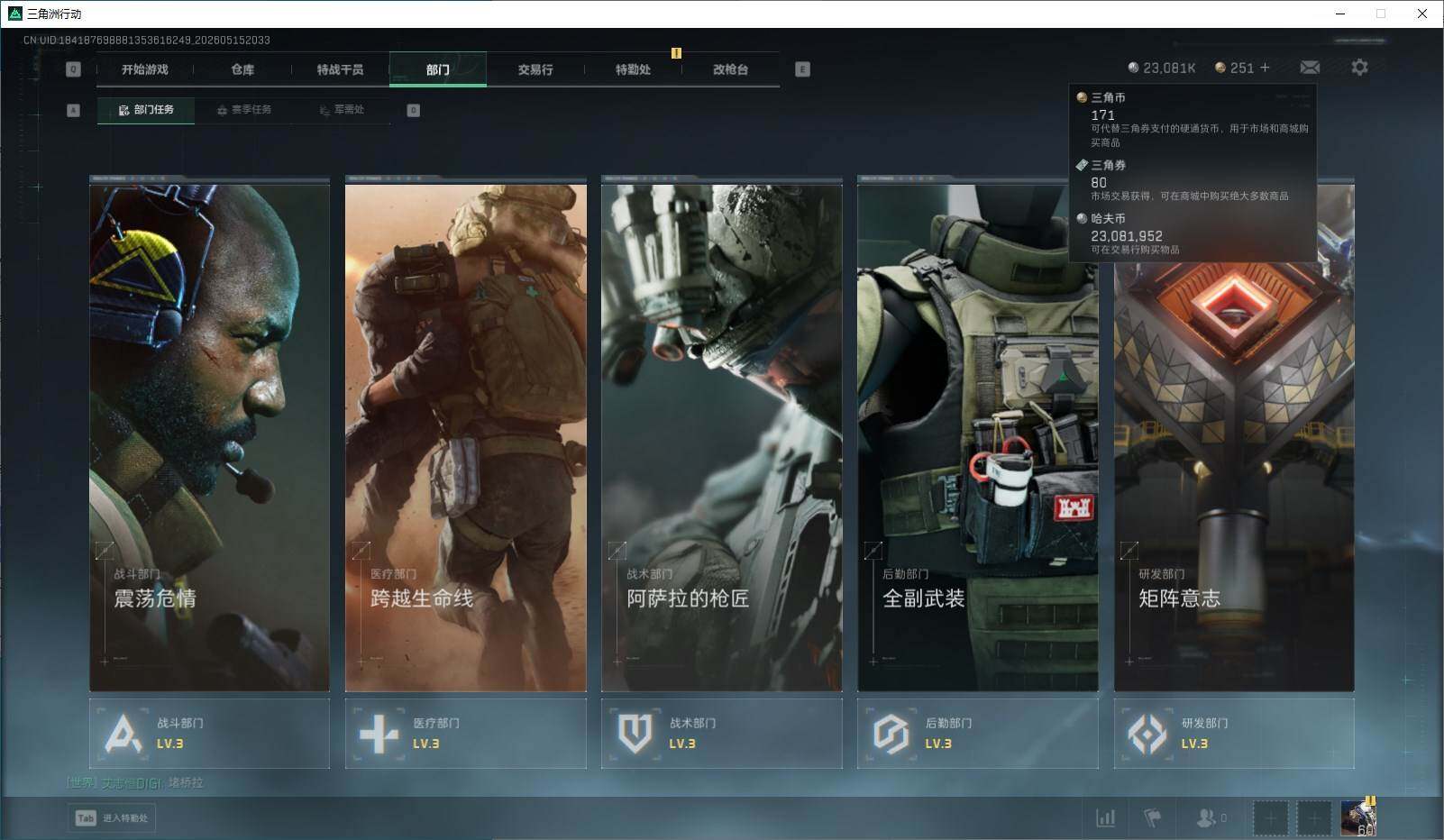Open the statistics bar chart icon

(x=1105, y=817)
